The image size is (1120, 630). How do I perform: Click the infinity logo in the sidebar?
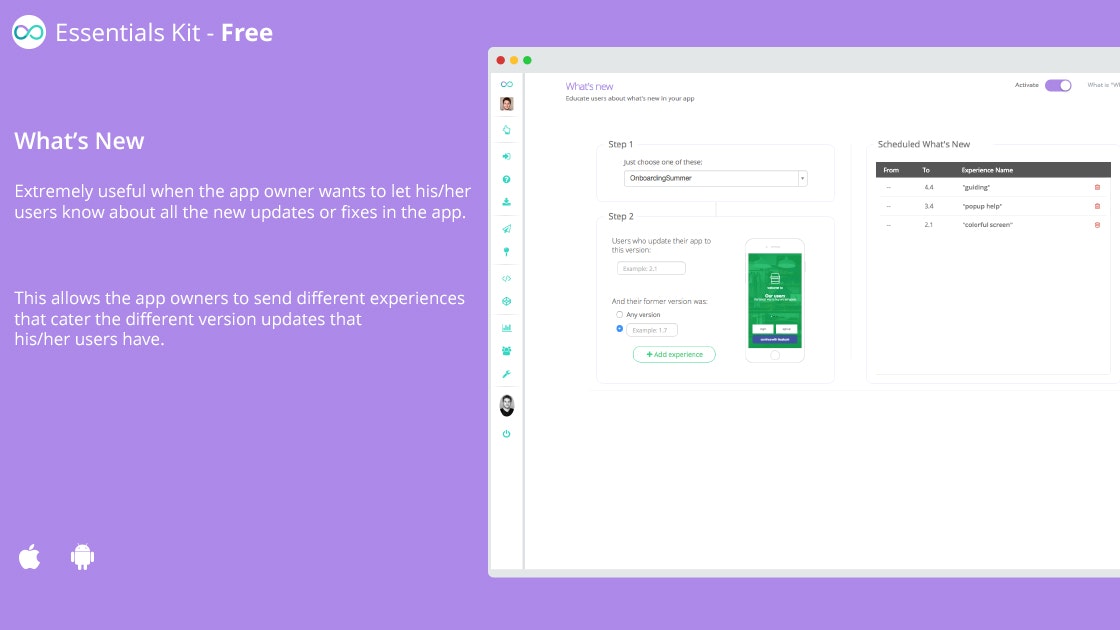click(x=506, y=84)
